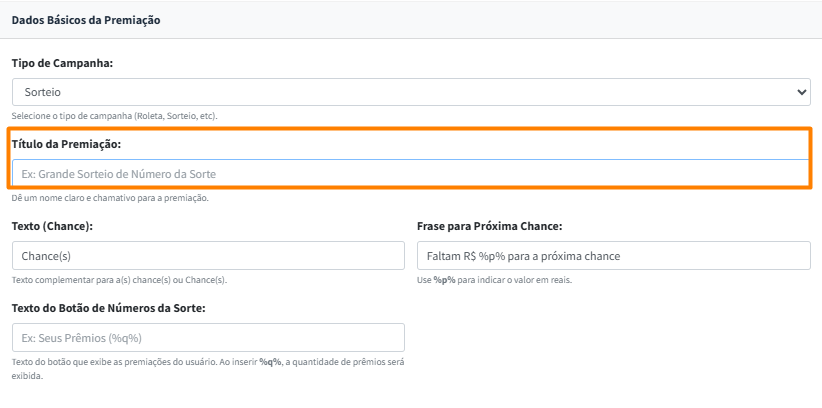Click the hint Texto do botão que exibe premiações

[130, 362]
